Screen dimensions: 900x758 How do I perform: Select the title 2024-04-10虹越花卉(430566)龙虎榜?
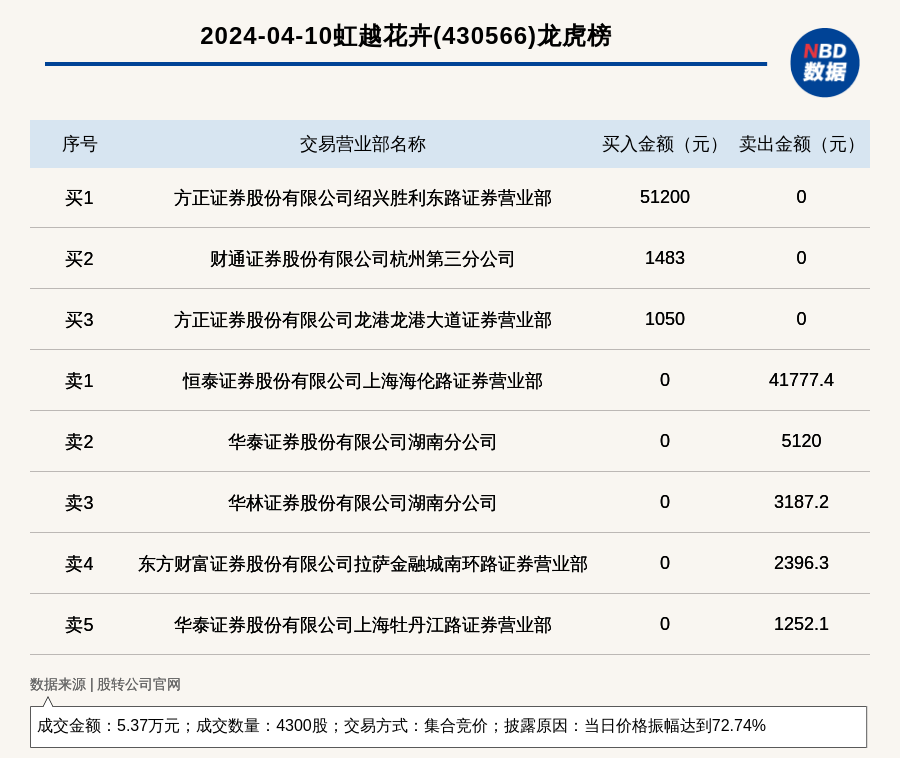pyautogui.click(x=406, y=36)
